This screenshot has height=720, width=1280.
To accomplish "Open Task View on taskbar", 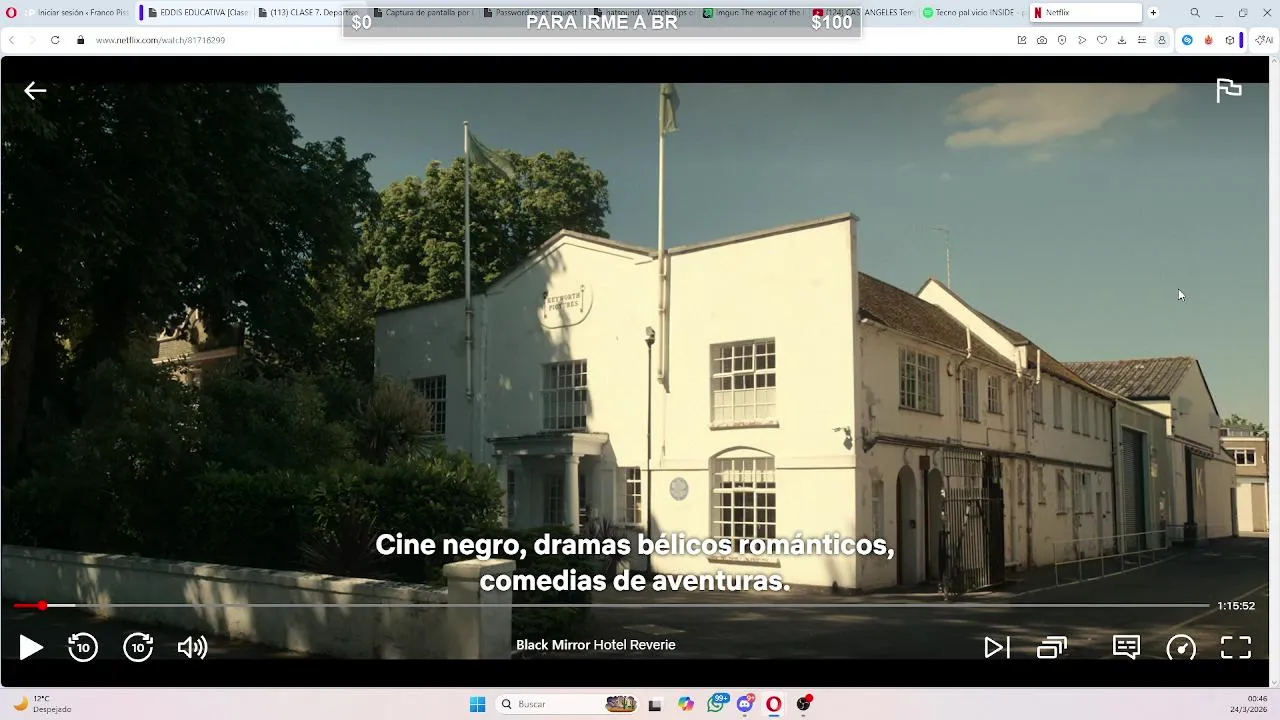I will tap(655, 704).
